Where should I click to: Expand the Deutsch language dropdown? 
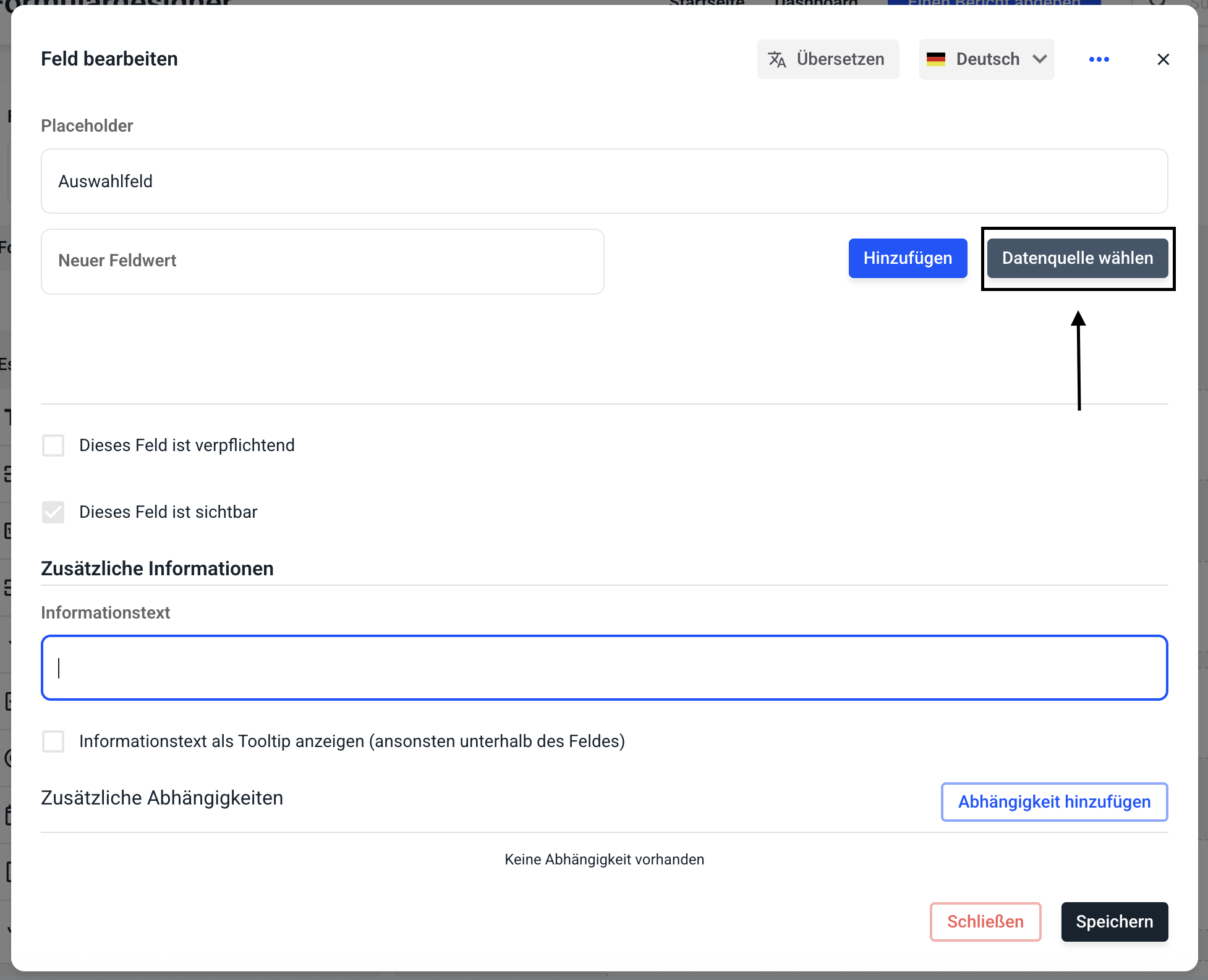987,59
